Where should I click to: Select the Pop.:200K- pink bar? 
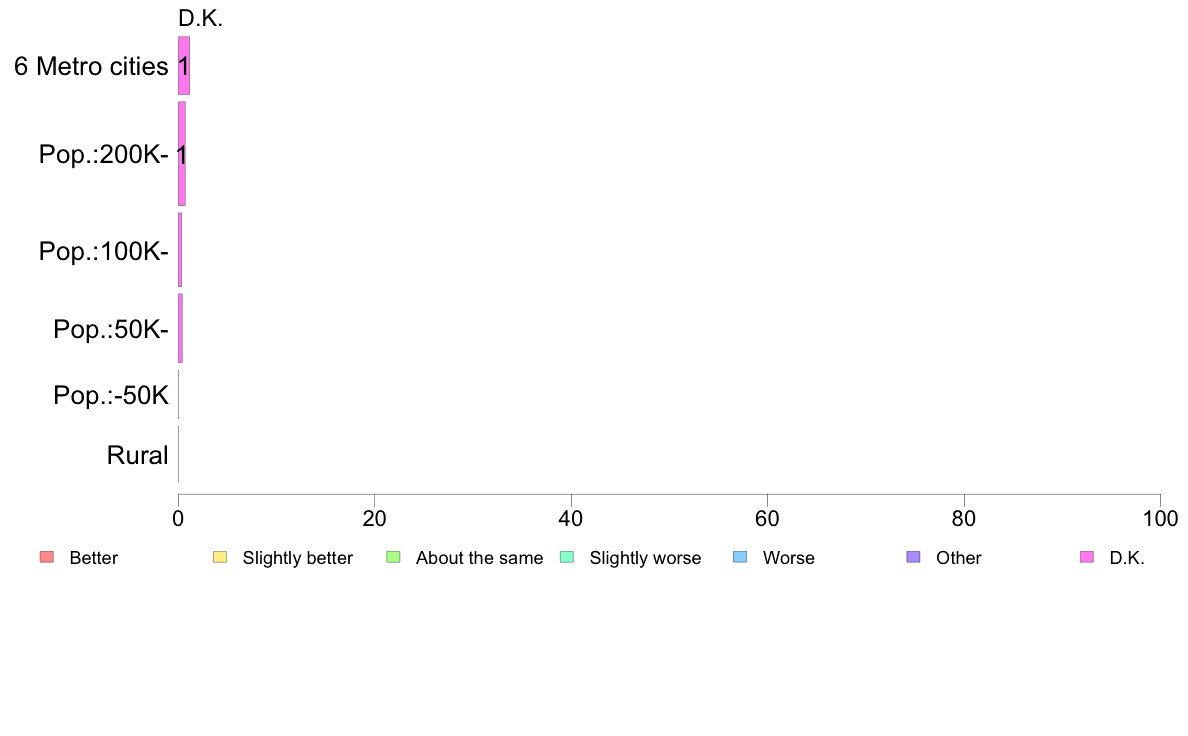[182, 154]
